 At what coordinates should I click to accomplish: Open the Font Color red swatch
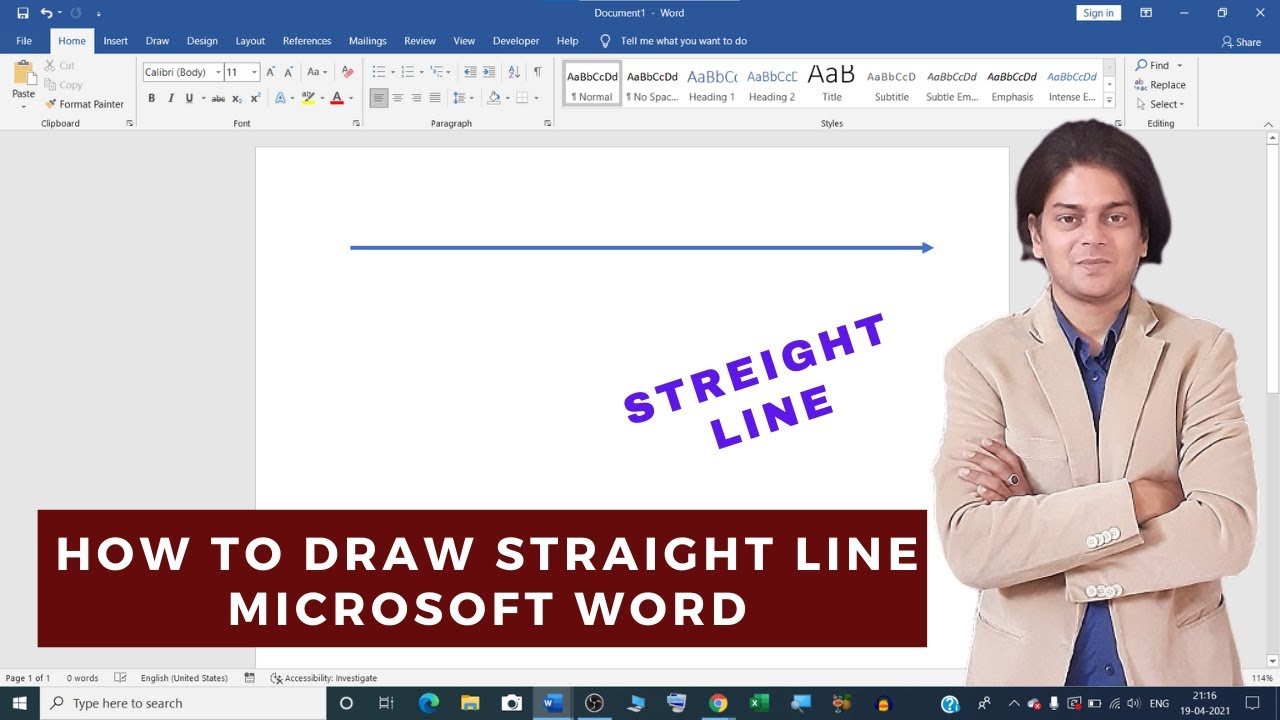(337, 98)
